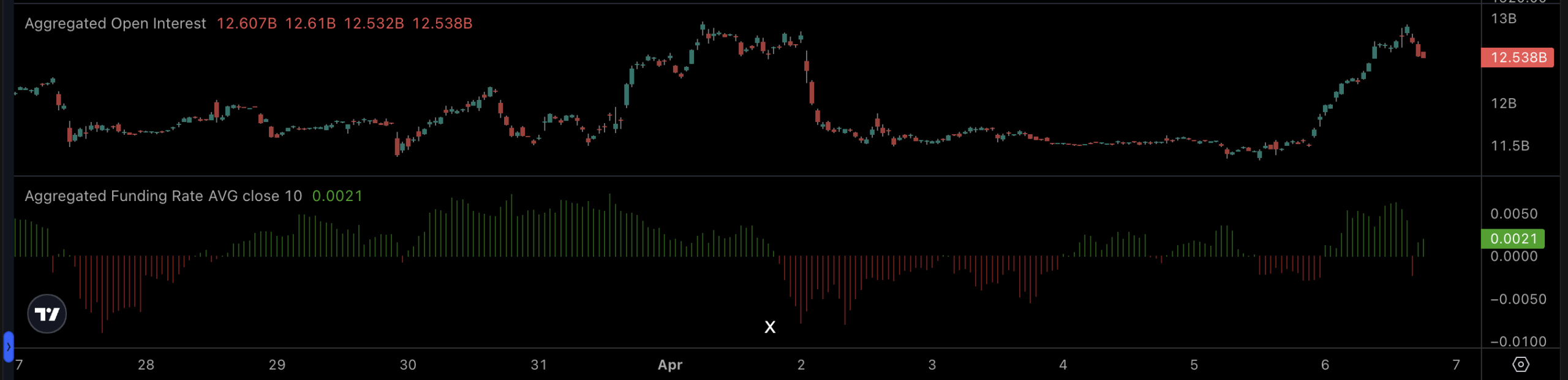Select the Aggregated Funding Rate indicator title
The width and height of the screenshot is (1568, 380).
click(x=163, y=196)
